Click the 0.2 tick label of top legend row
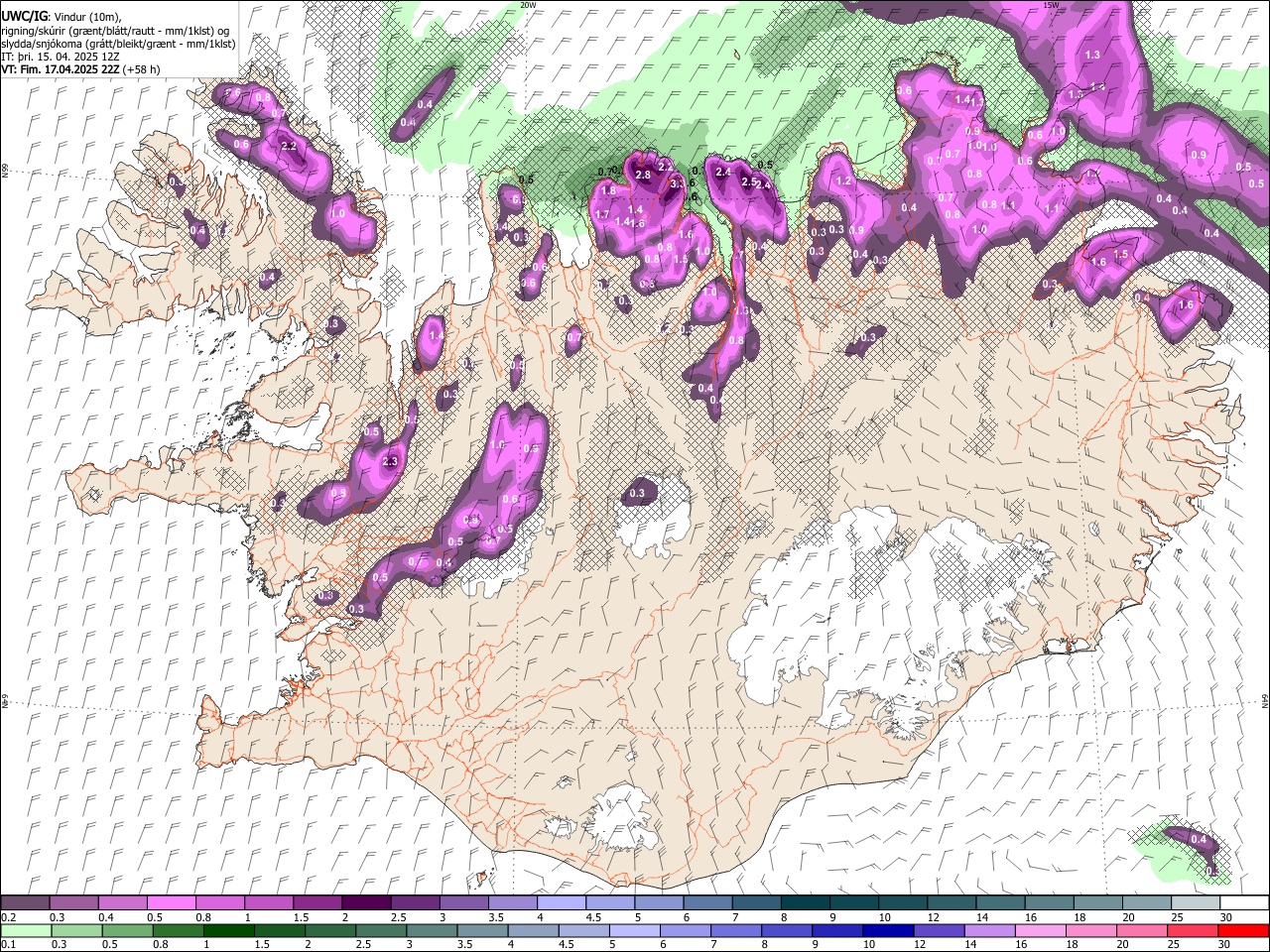Viewport: 1270px width, 952px height. pos(8,917)
